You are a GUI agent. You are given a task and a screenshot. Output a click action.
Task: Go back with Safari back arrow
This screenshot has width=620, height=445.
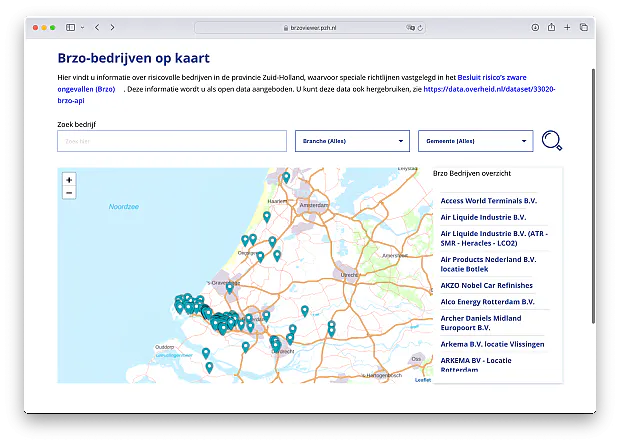(x=97, y=27)
